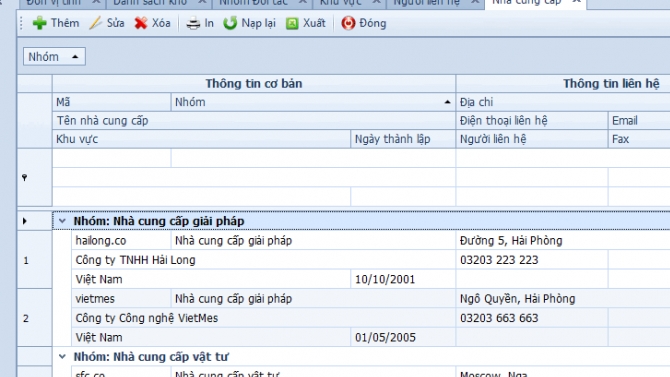Select row number 2 indicator
Viewport: 670px width, 377px height.
point(34,318)
